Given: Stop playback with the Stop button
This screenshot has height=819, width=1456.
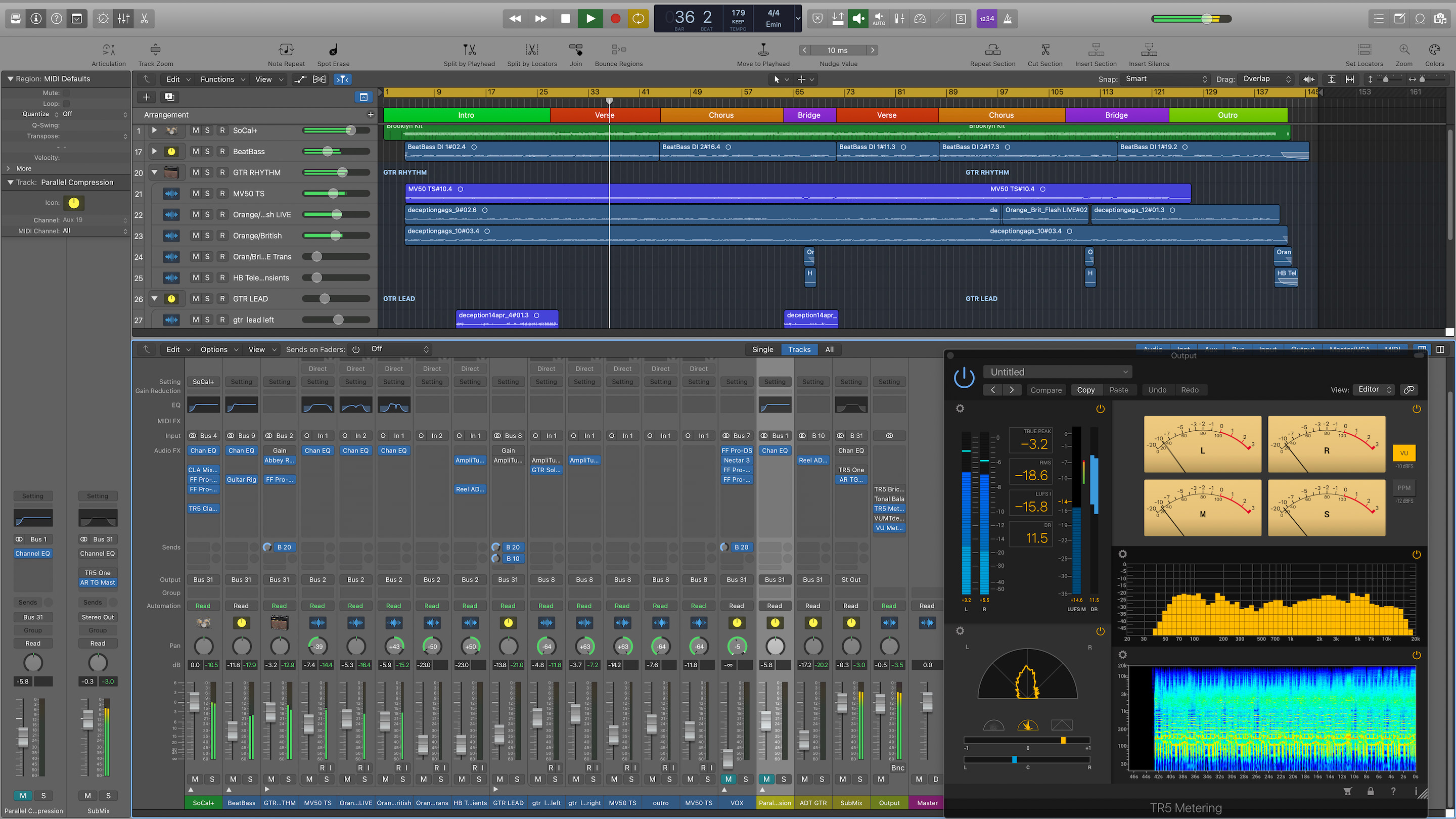Looking at the screenshot, I should pyautogui.click(x=565, y=19).
